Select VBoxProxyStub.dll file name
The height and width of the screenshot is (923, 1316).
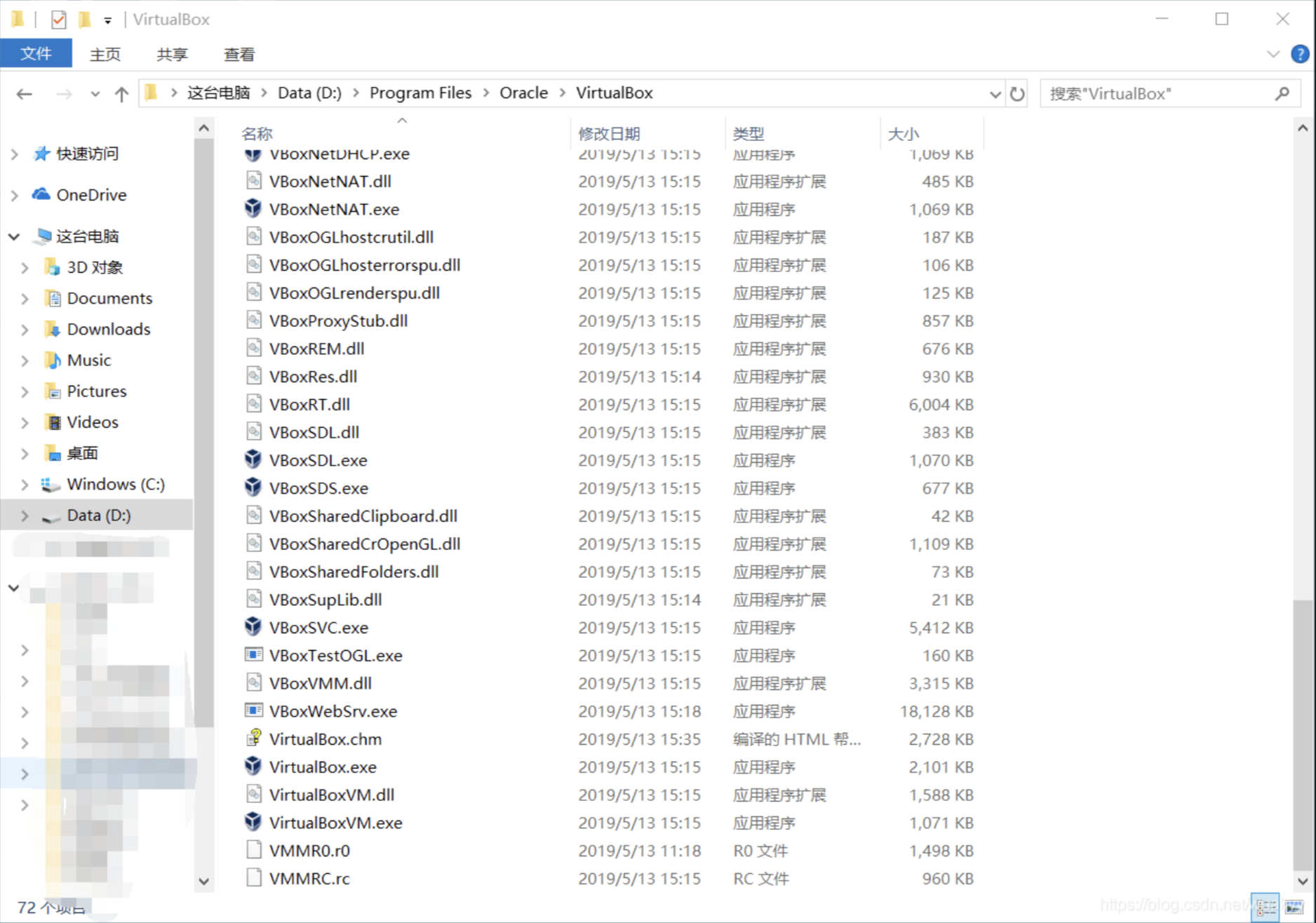(x=339, y=321)
